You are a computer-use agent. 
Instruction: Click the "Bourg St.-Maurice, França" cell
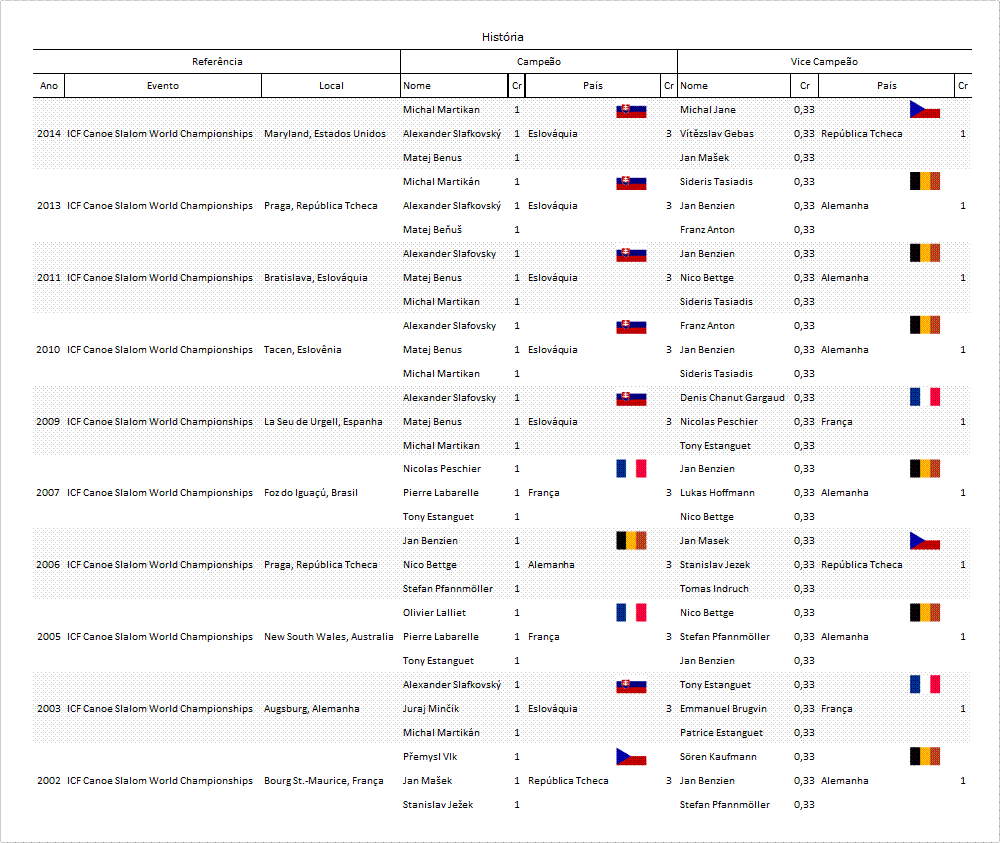(323, 781)
